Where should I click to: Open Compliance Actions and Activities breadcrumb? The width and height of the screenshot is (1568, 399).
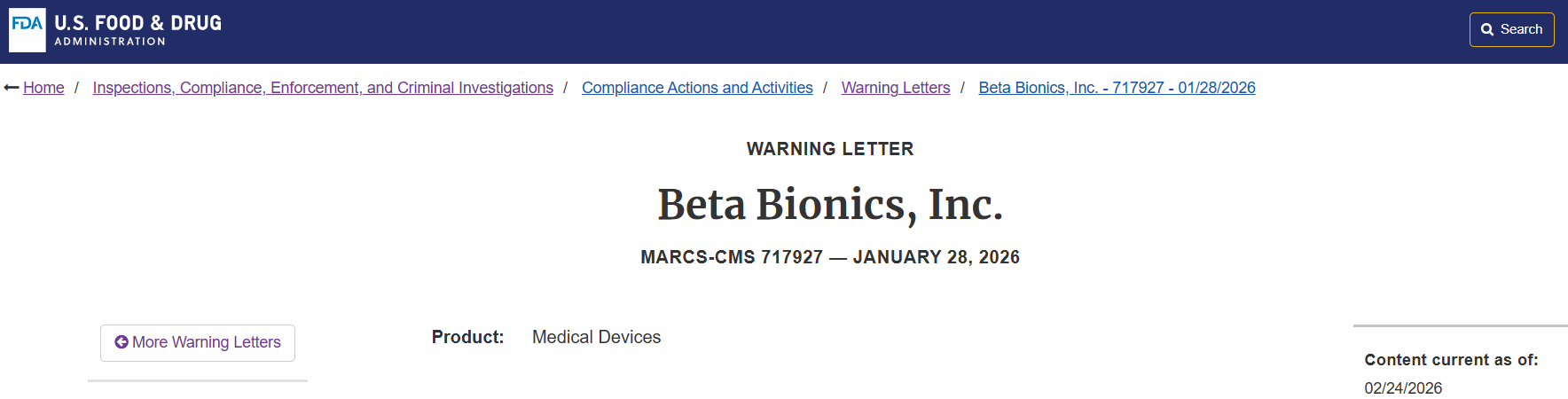pos(697,88)
